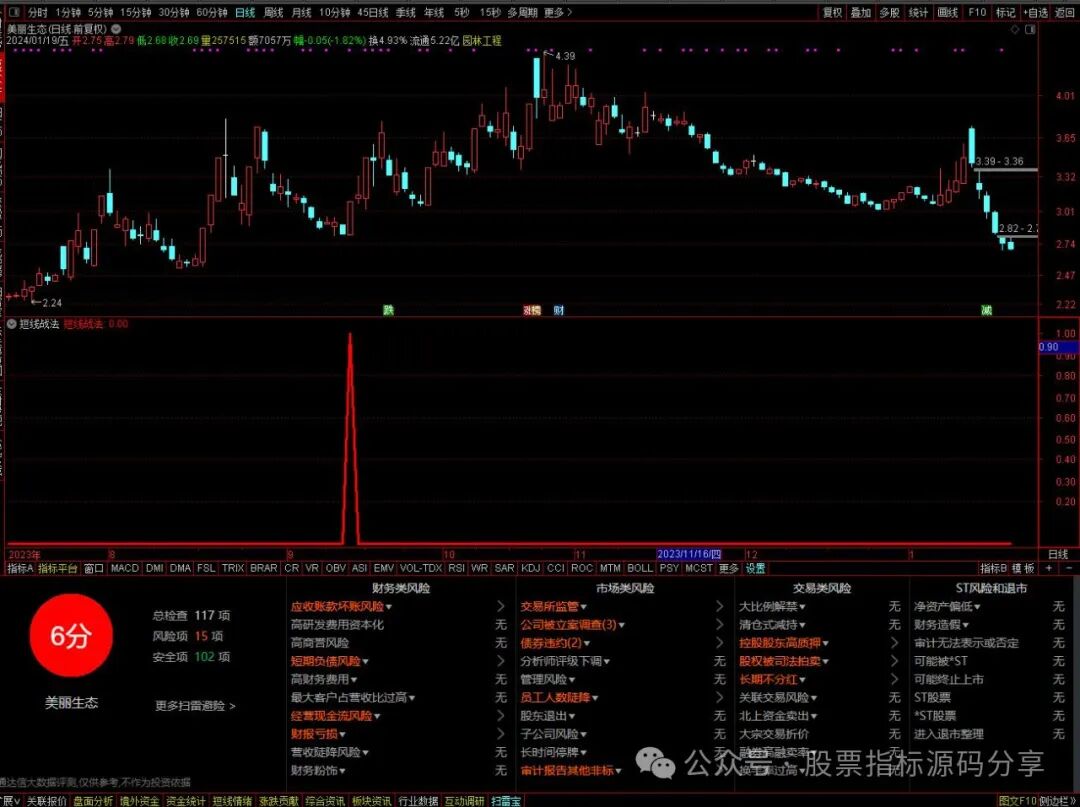1080x807 pixels.
Task: Click the 返回 back button
Action: tap(1065, 12)
